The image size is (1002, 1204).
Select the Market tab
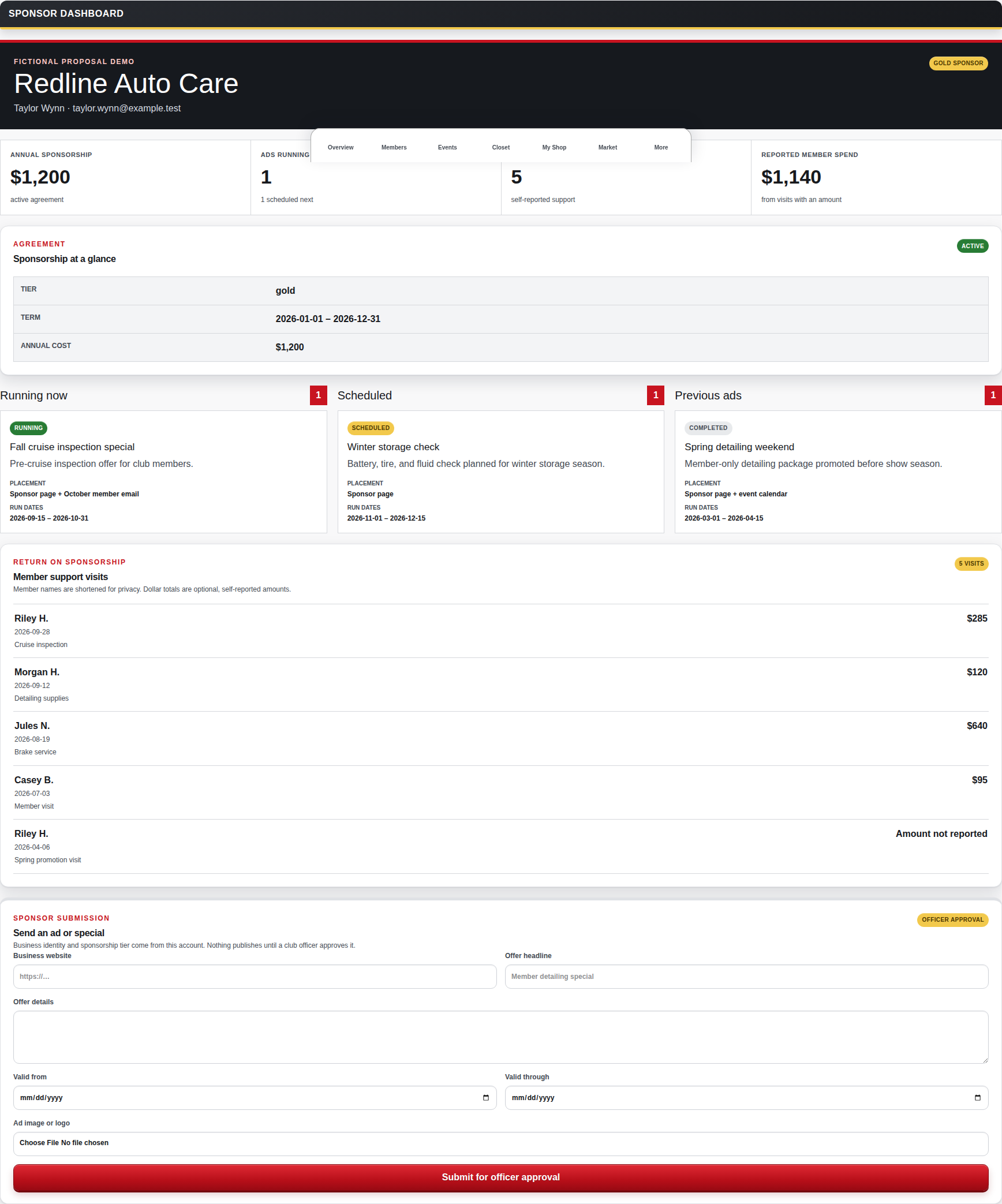click(608, 147)
